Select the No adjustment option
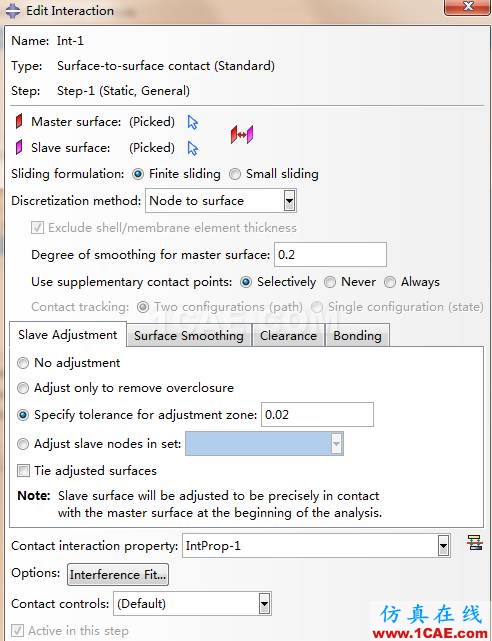The width and height of the screenshot is (492, 641). [23, 363]
